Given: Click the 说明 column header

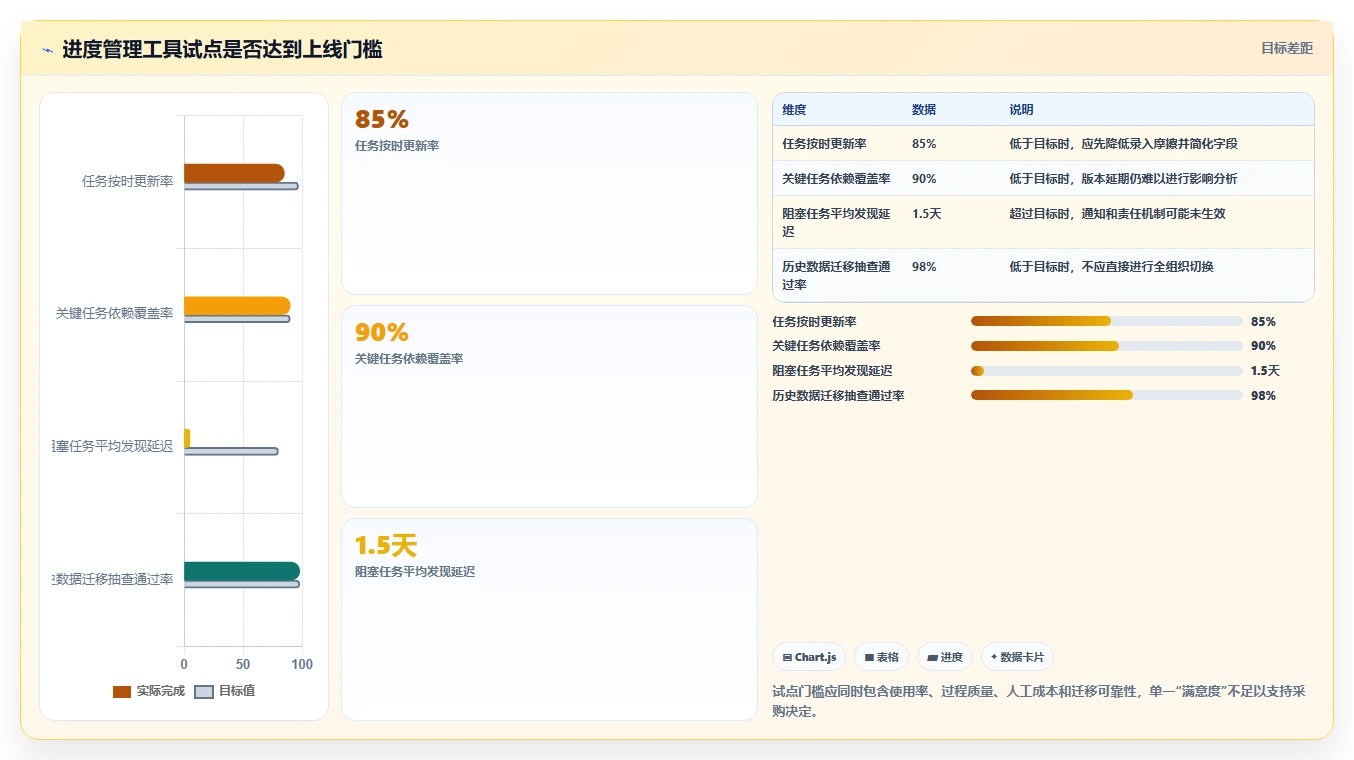Looking at the screenshot, I should tap(1021, 110).
